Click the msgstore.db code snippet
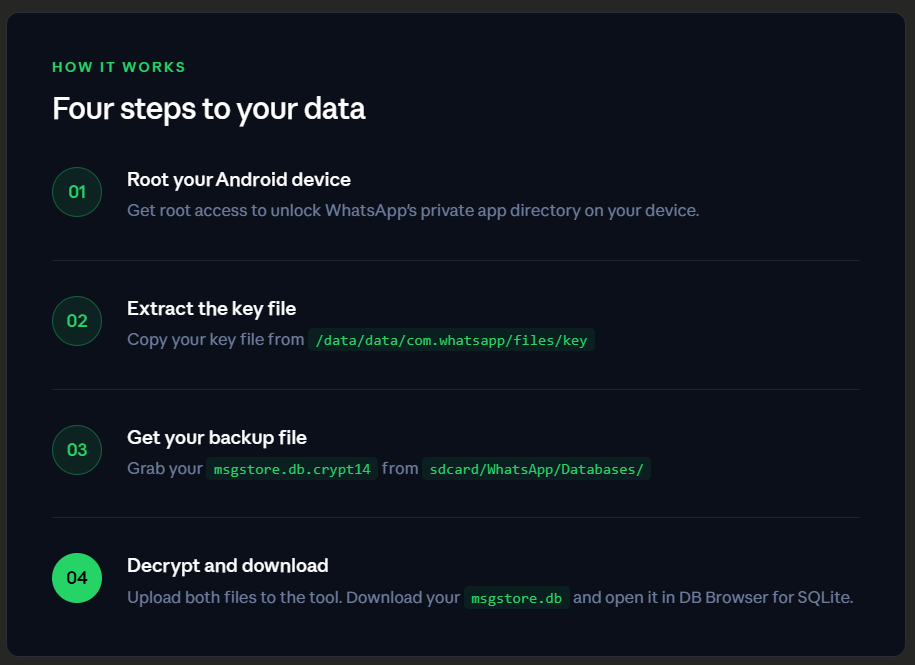The width and height of the screenshot is (915, 665). [x=516, y=598]
